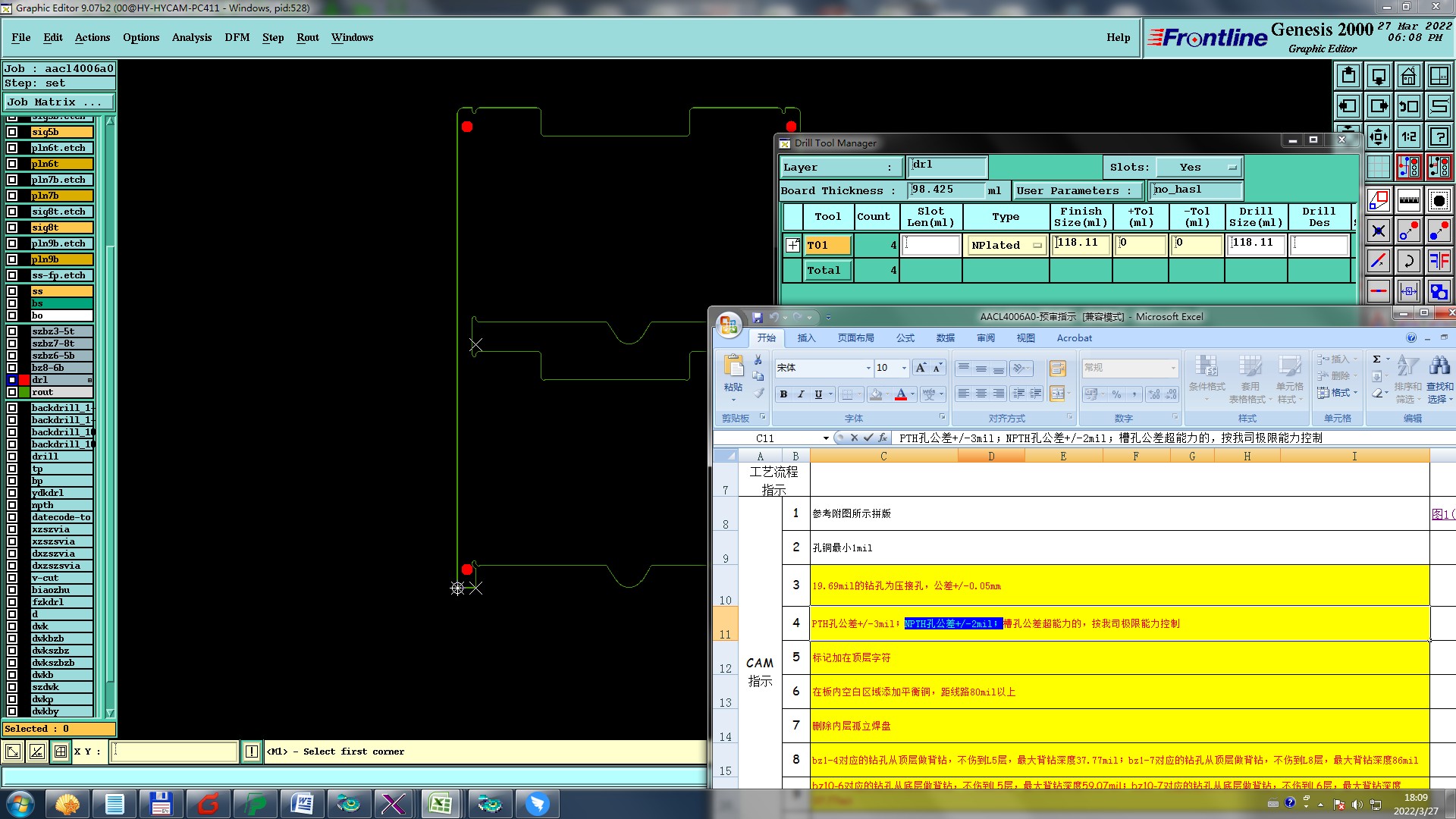
Task: Click the 1:2 zoom scale icon
Action: (1408, 137)
